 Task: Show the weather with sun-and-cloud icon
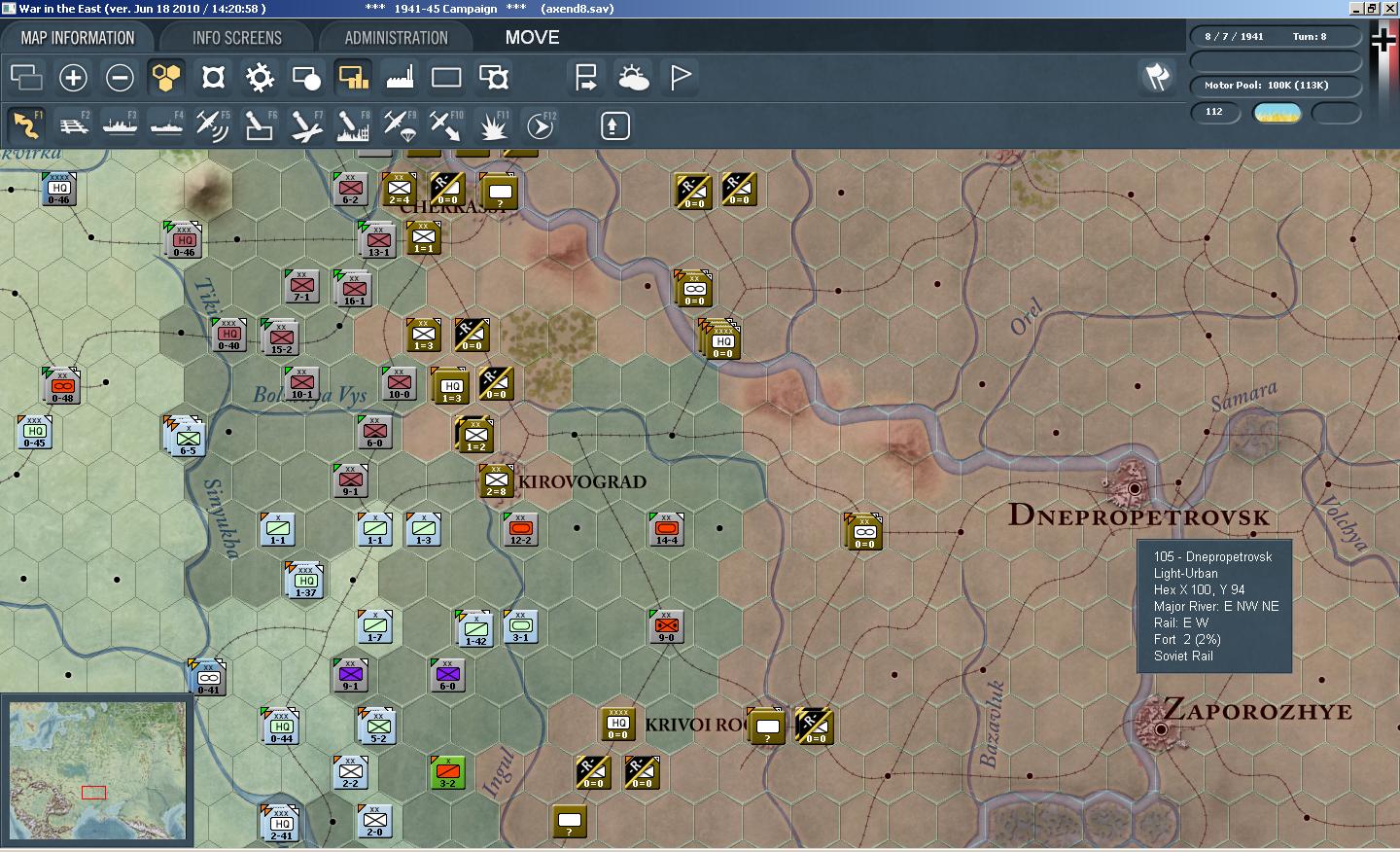pyautogui.click(x=633, y=77)
